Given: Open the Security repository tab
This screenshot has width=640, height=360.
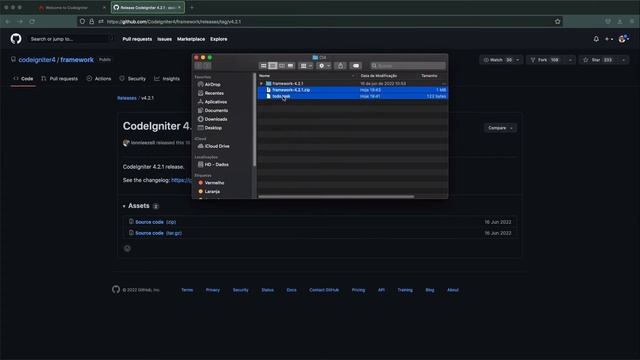Looking at the screenshot, I should click(x=133, y=78).
